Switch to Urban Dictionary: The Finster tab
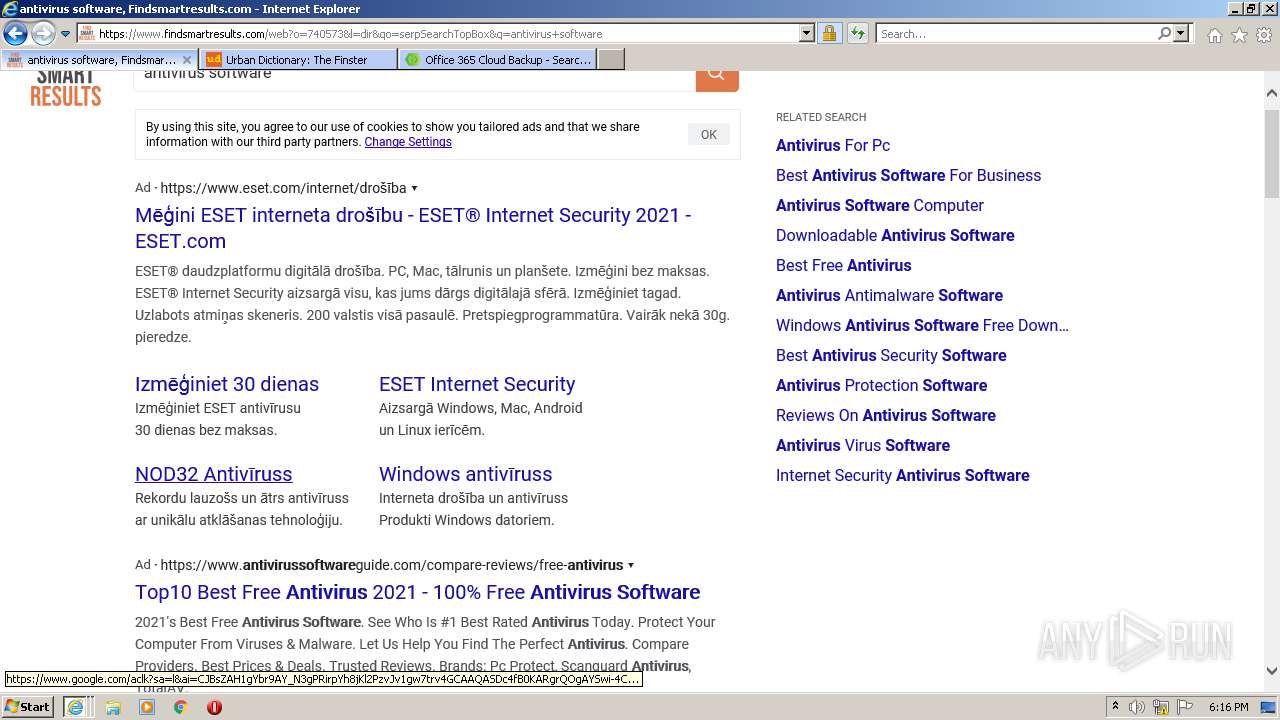This screenshot has height=720, width=1280. tap(297, 60)
